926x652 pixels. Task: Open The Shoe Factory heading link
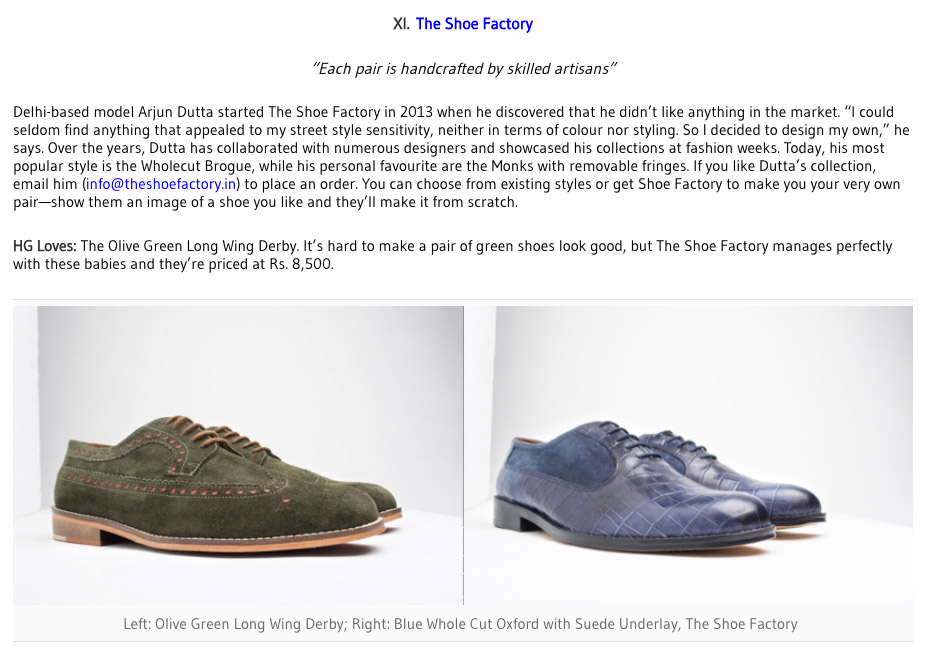click(474, 24)
